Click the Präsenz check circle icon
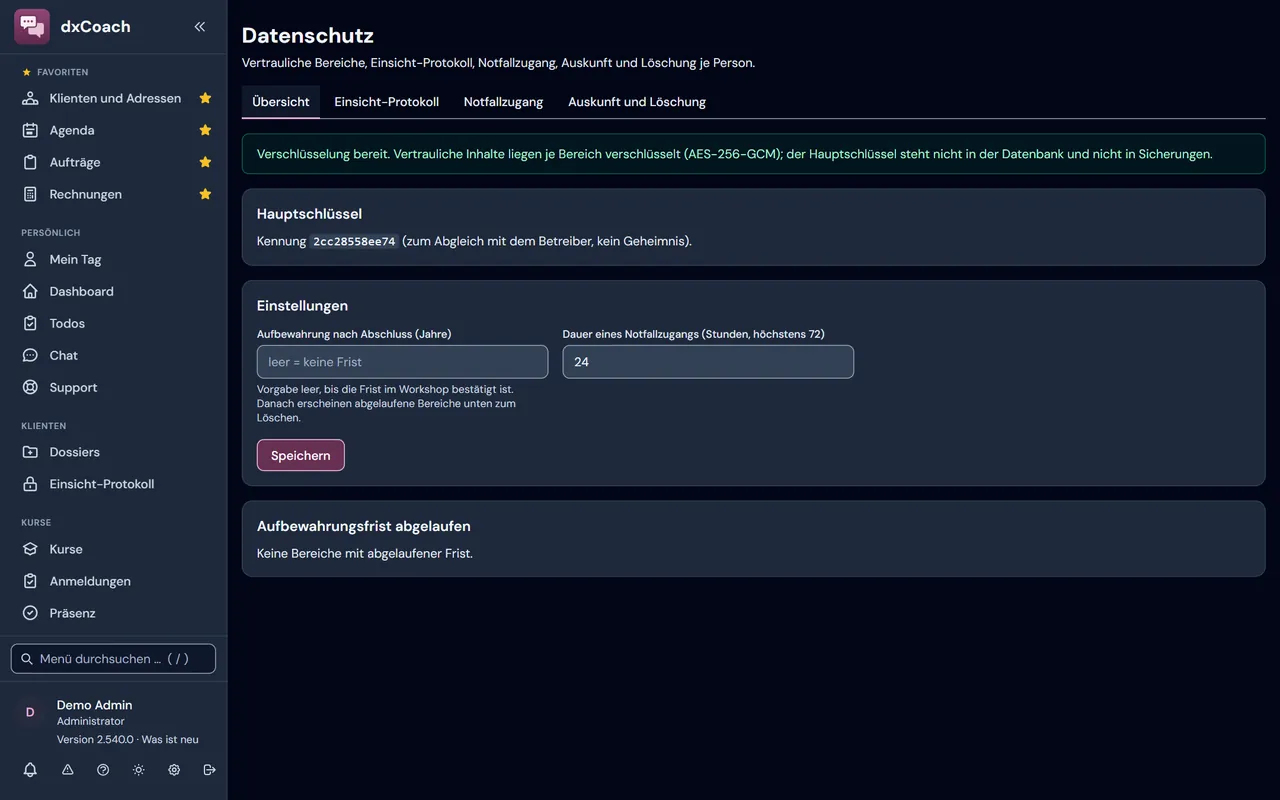The width and height of the screenshot is (1280, 800). [30, 613]
